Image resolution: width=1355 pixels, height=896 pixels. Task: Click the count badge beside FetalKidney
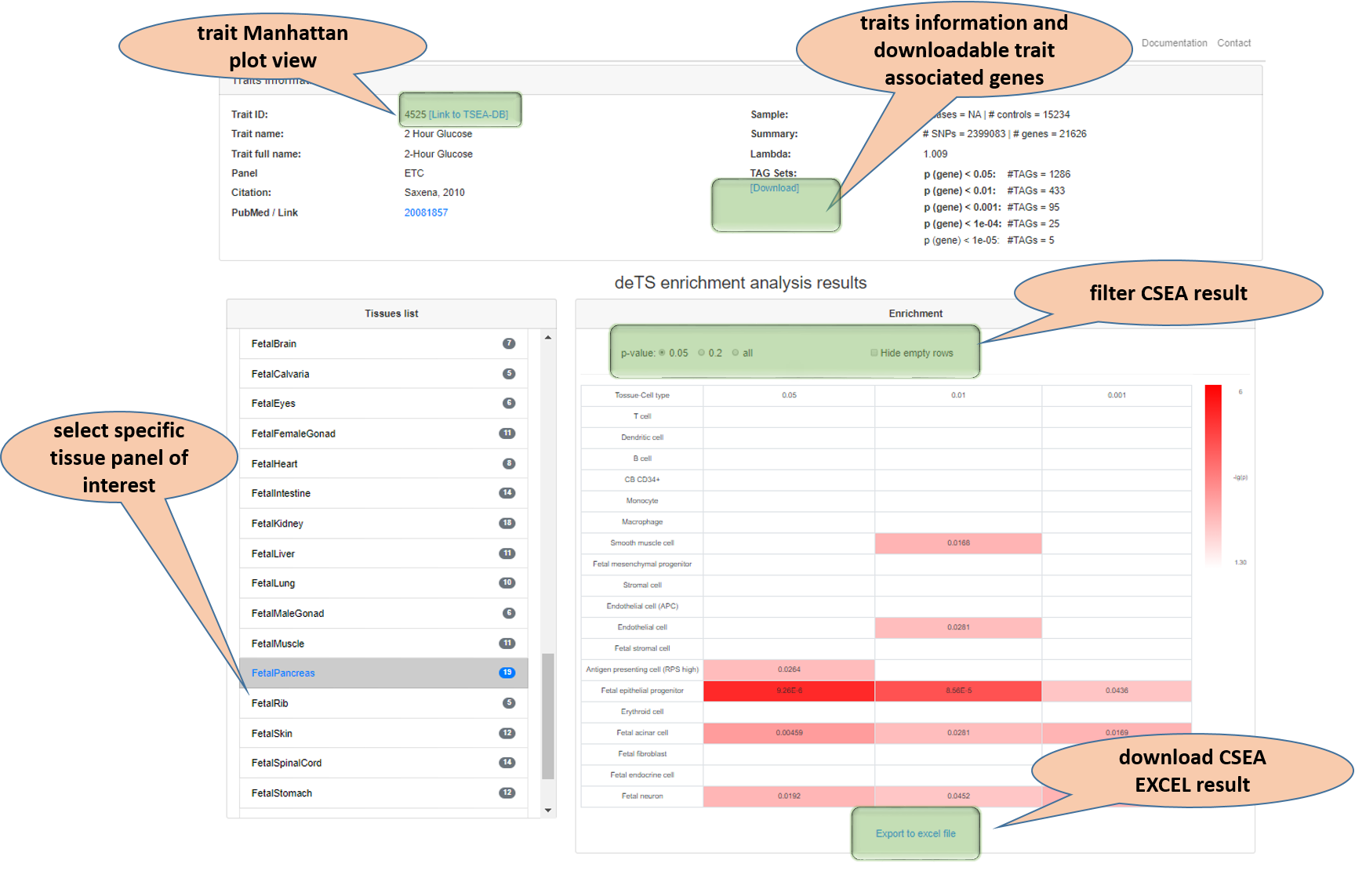click(507, 523)
